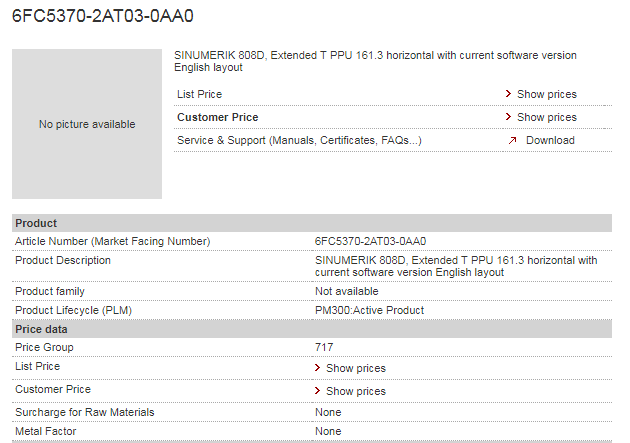This screenshot has height=443, width=630.
Task: Click the 6FC5370-2AT03-0AA0 page heading
Action: tap(103, 16)
